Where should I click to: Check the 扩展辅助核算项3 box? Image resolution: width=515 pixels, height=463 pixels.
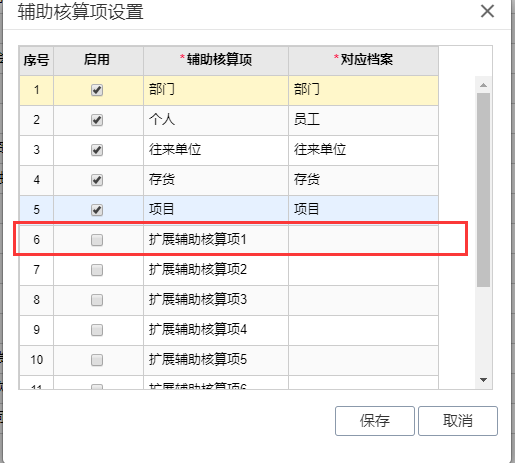[x=97, y=300]
